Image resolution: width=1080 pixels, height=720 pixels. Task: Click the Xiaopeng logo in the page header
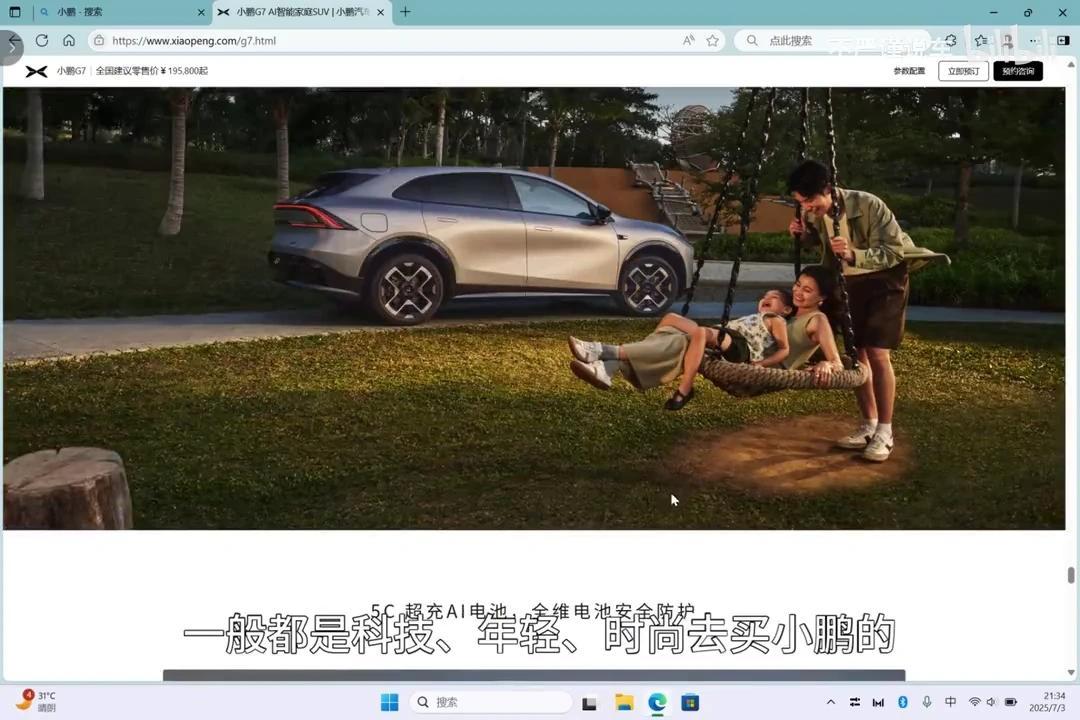36,71
